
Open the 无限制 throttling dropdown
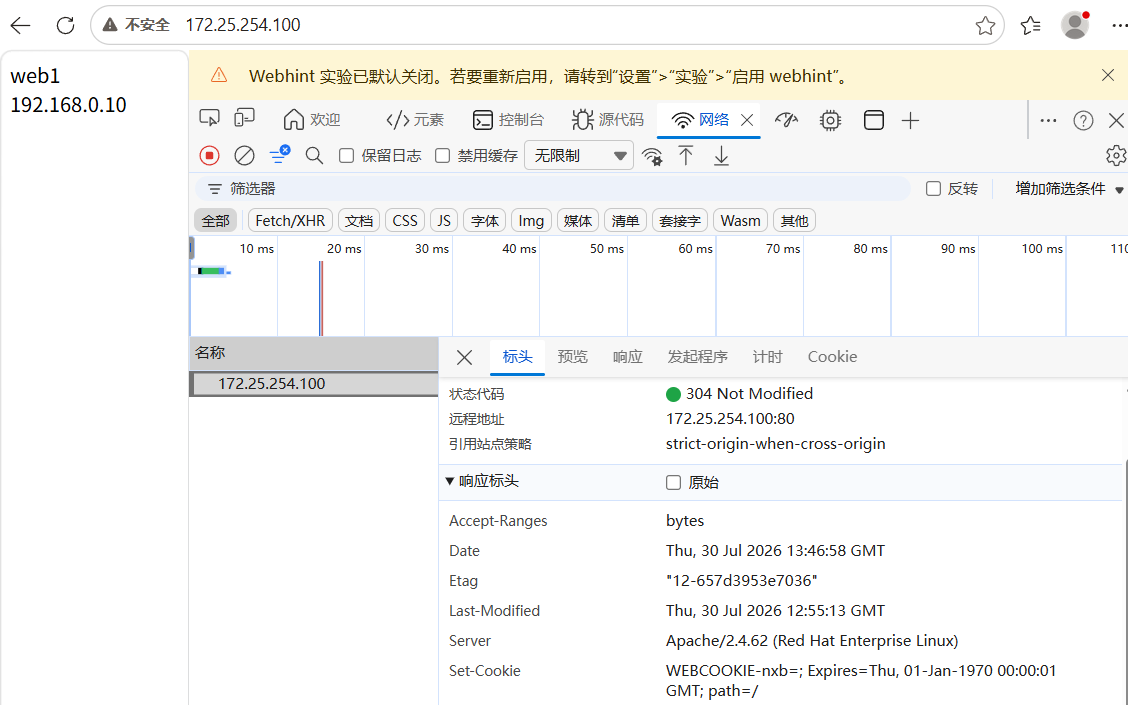579,155
